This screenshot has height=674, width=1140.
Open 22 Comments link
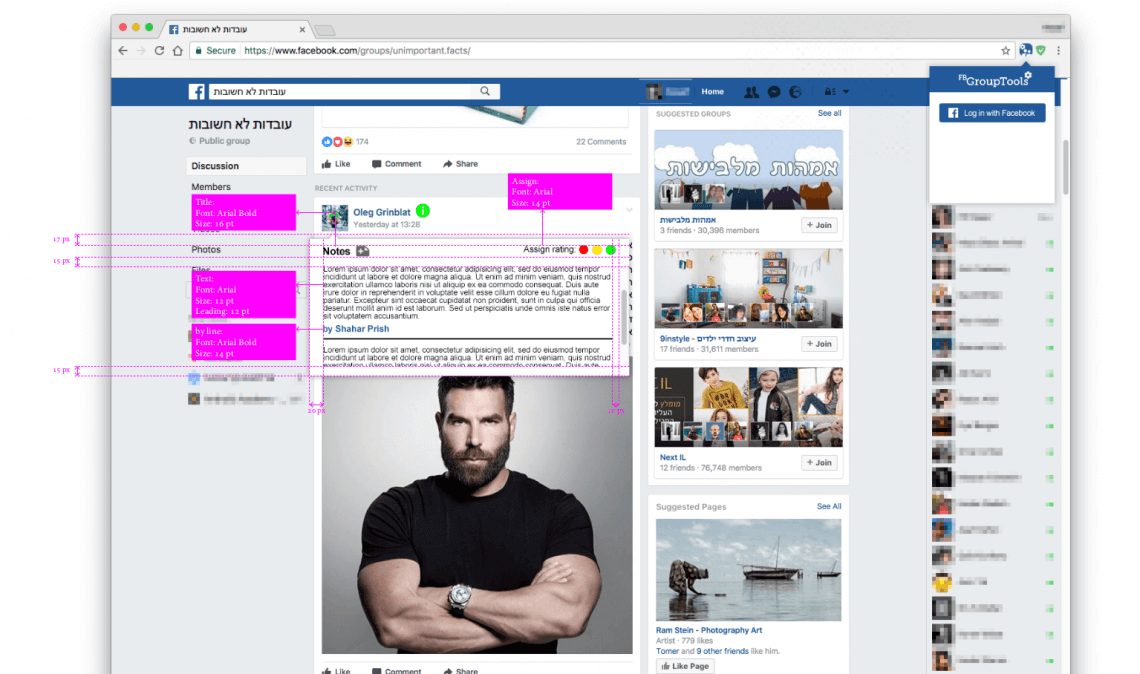pyautogui.click(x=601, y=142)
